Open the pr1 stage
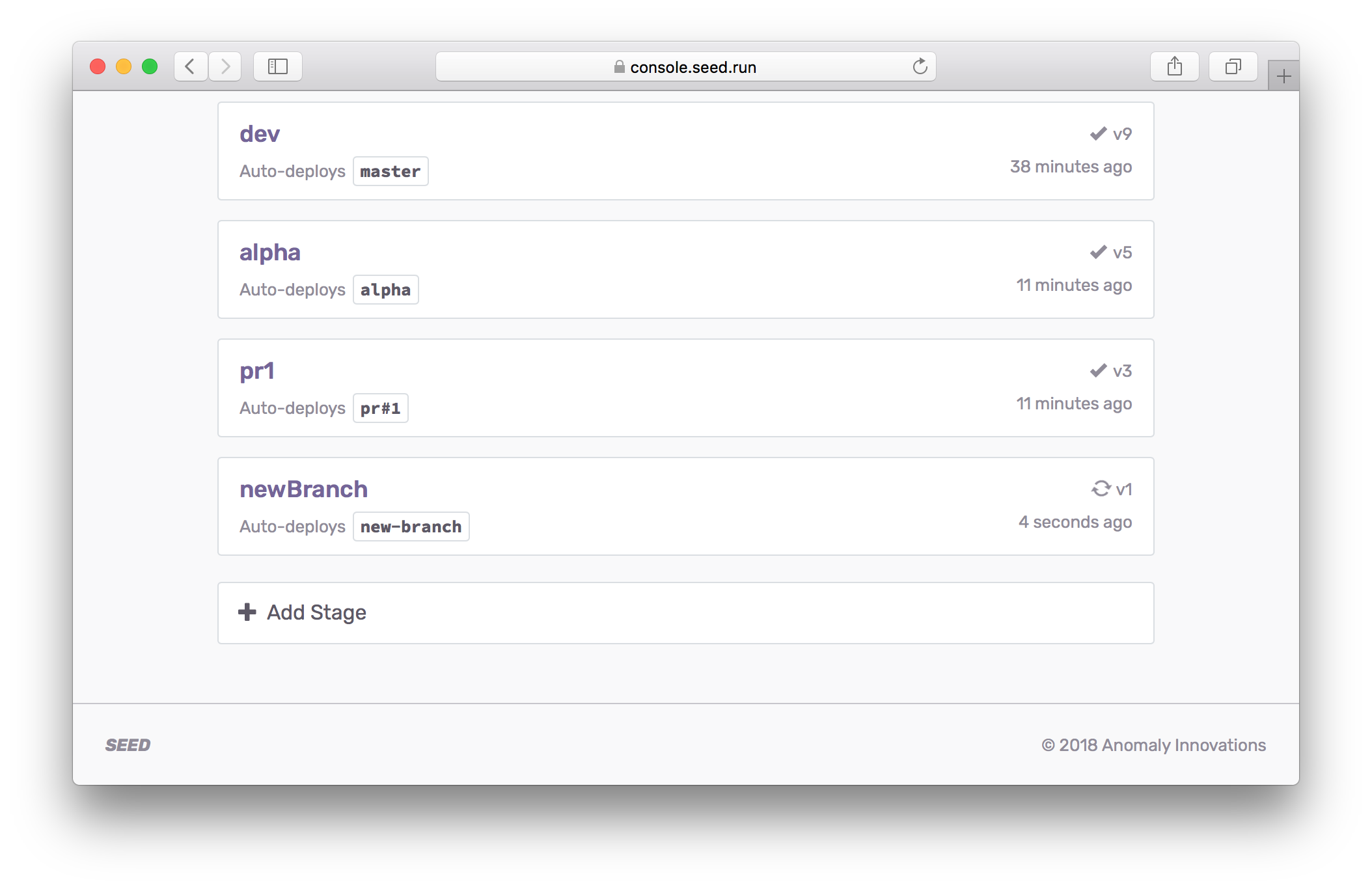Viewport: 1372px width, 889px height. point(257,371)
